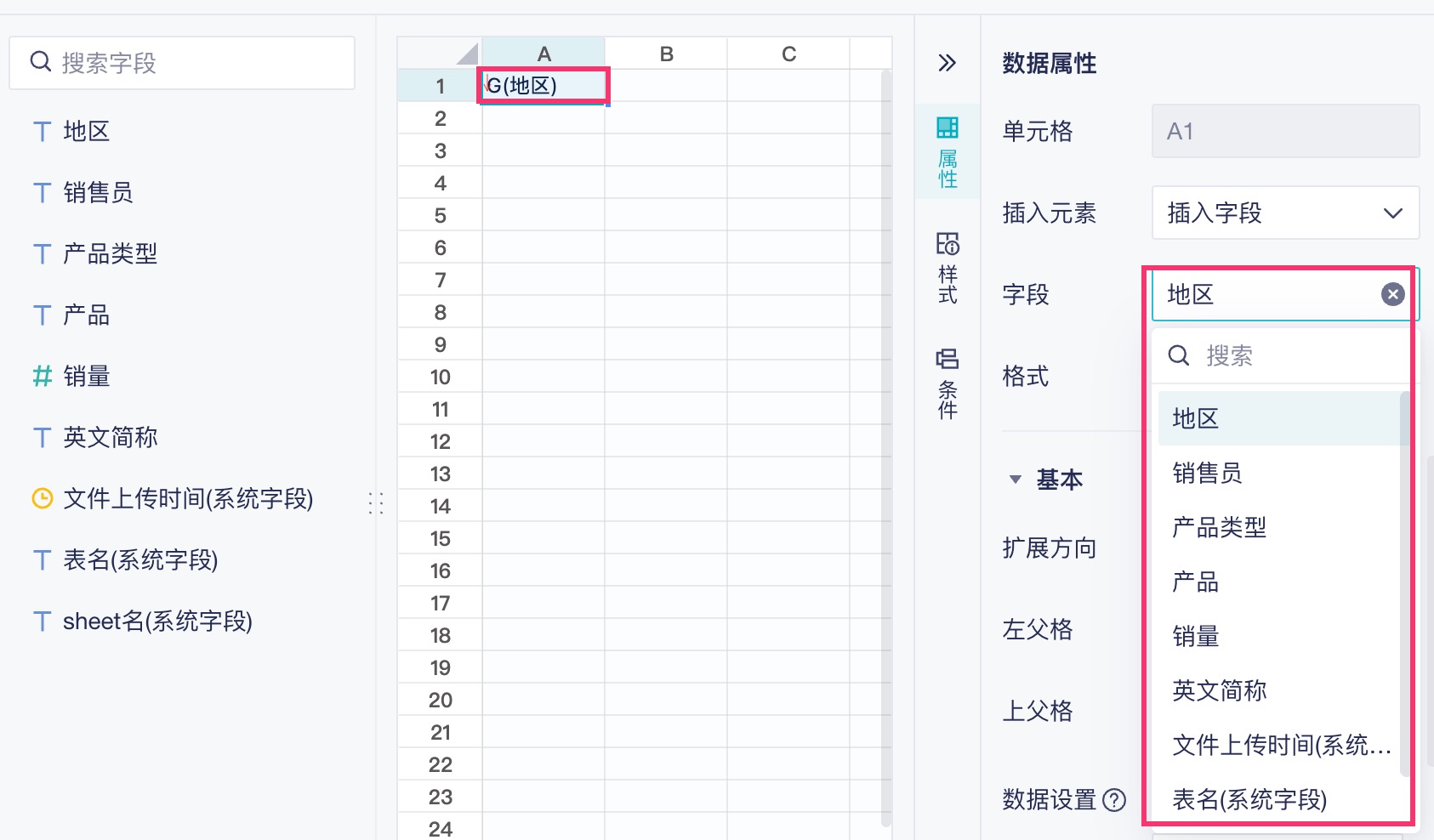The image size is (1434, 840).
Task: Pick 英文简称 in the dropdown options
Action: 1219,690
